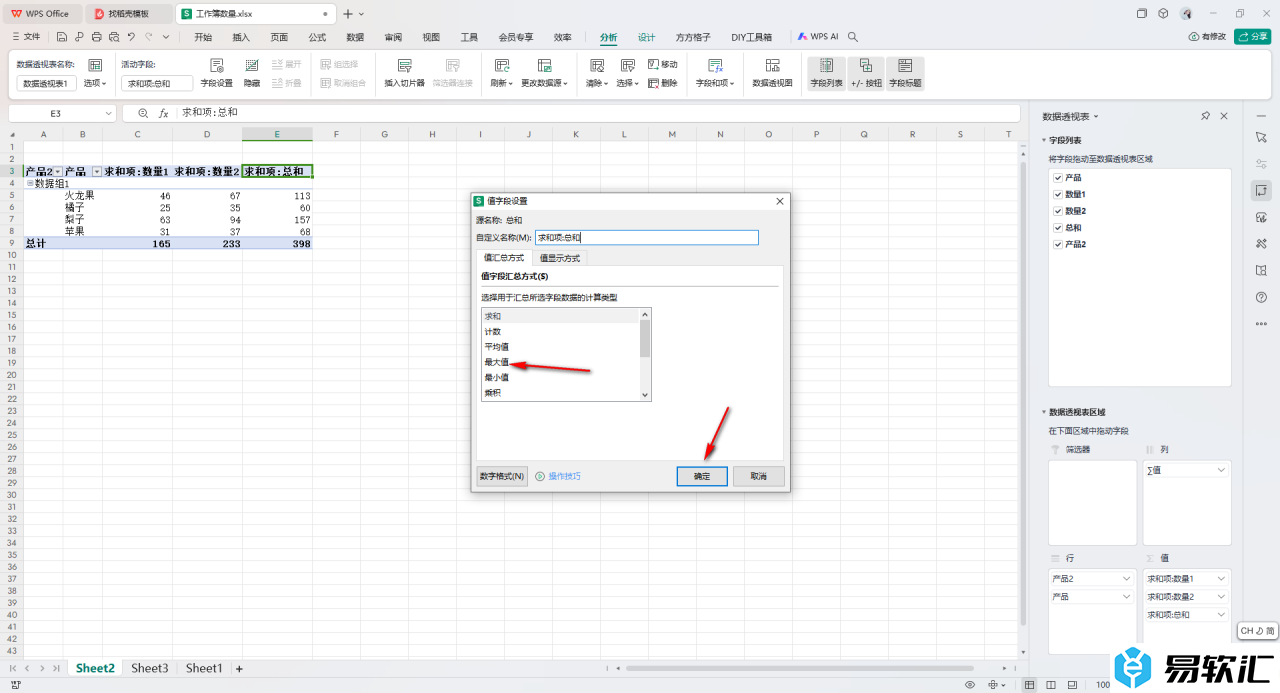Image resolution: width=1280 pixels, height=693 pixels.
Task: Open the 开始 ribbon tab
Action: click(203, 37)
